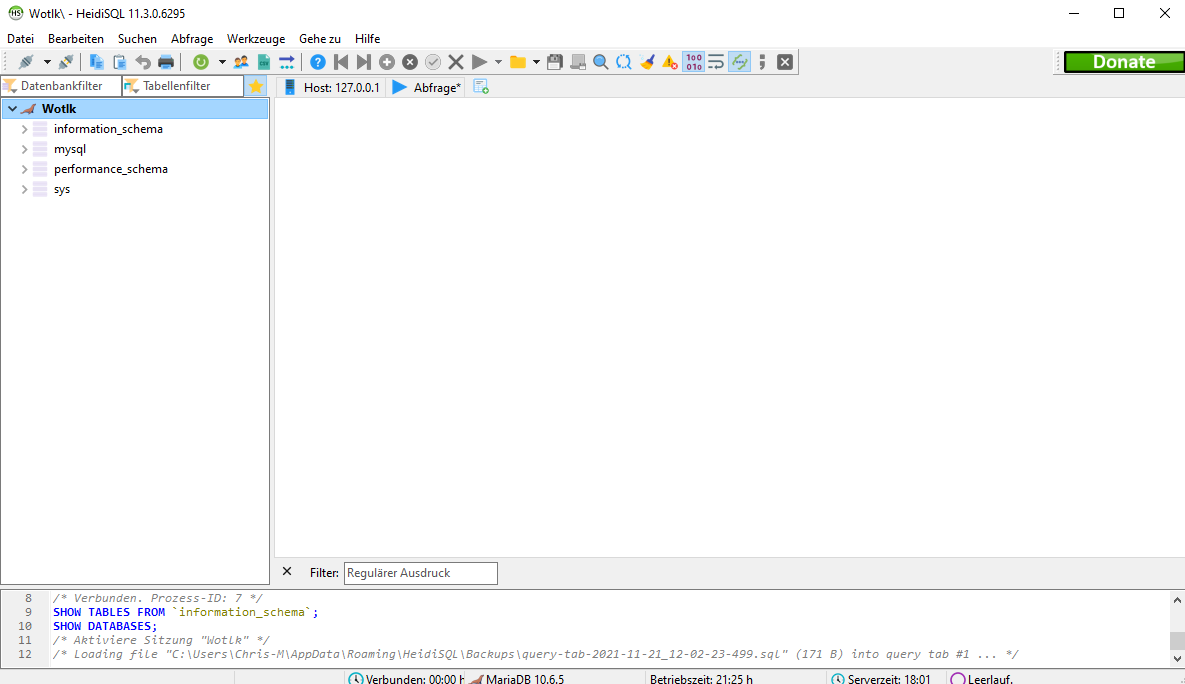Click the search-and-replace circular arrows icon
The image size is (1185, 684).
pyautogui.click(x=623, y=62)
